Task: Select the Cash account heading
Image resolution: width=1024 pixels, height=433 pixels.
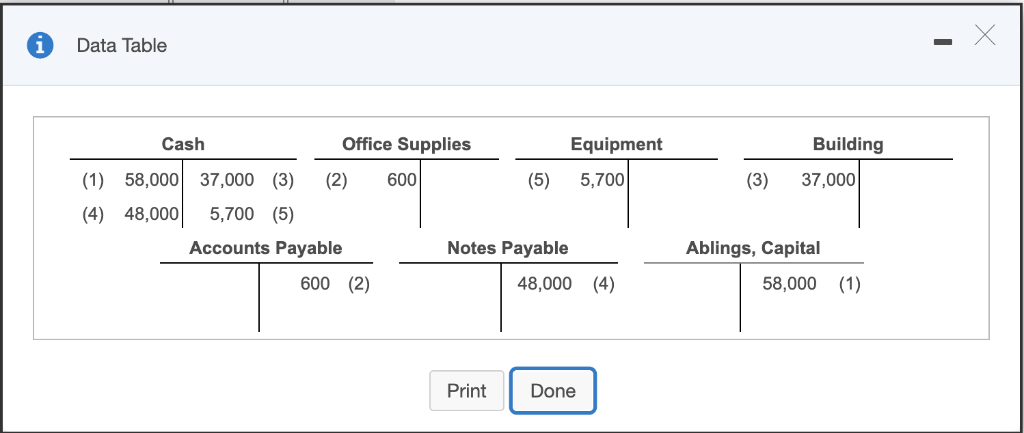Action: point(183,144)
